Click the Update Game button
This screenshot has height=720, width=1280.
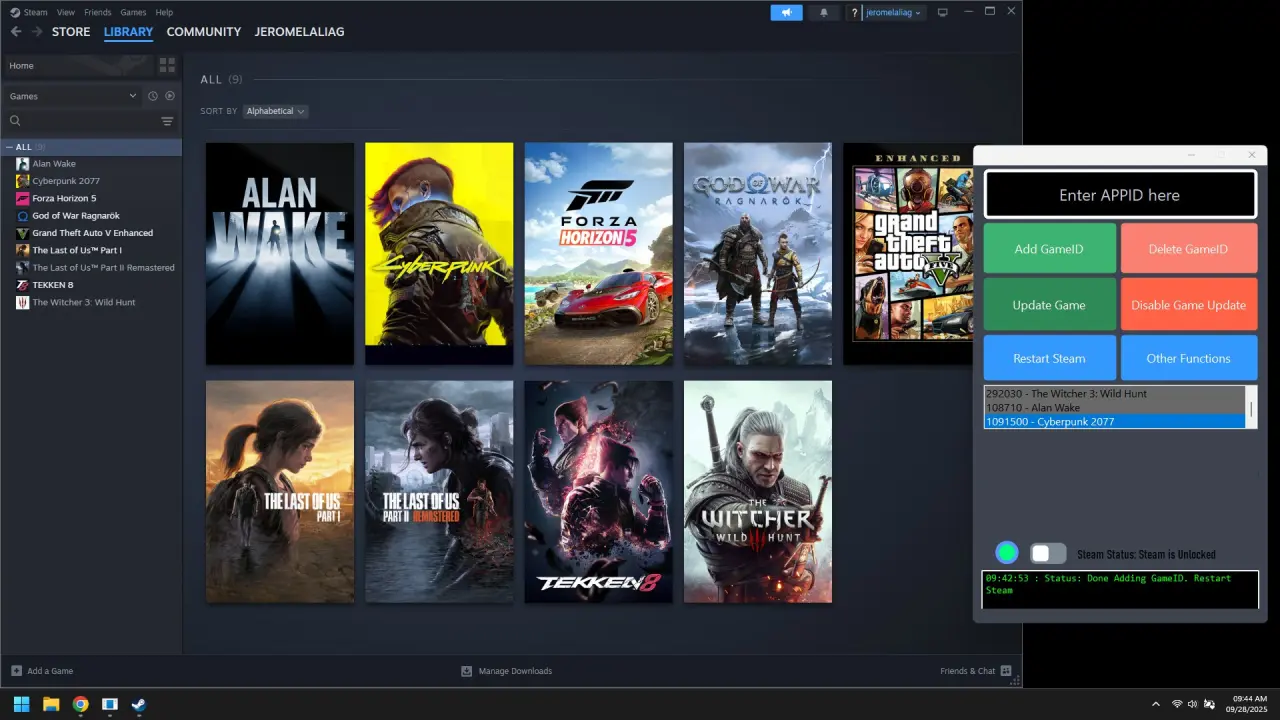point(1049,305)
